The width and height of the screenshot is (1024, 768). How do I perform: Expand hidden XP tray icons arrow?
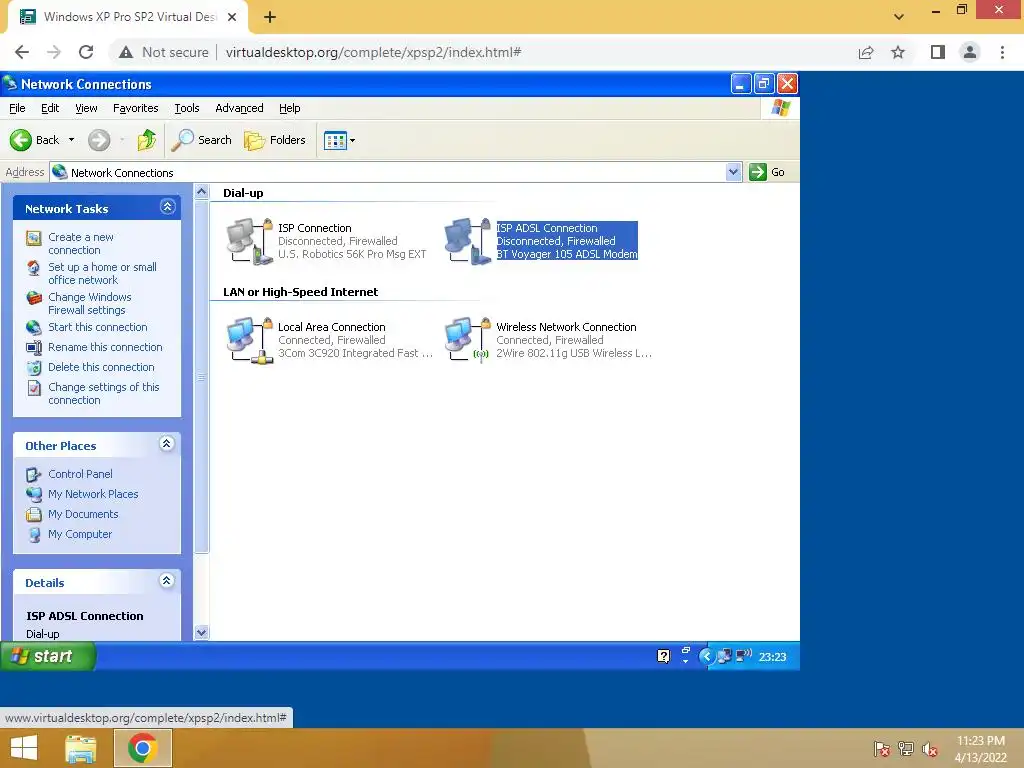[x=705, y=656]
